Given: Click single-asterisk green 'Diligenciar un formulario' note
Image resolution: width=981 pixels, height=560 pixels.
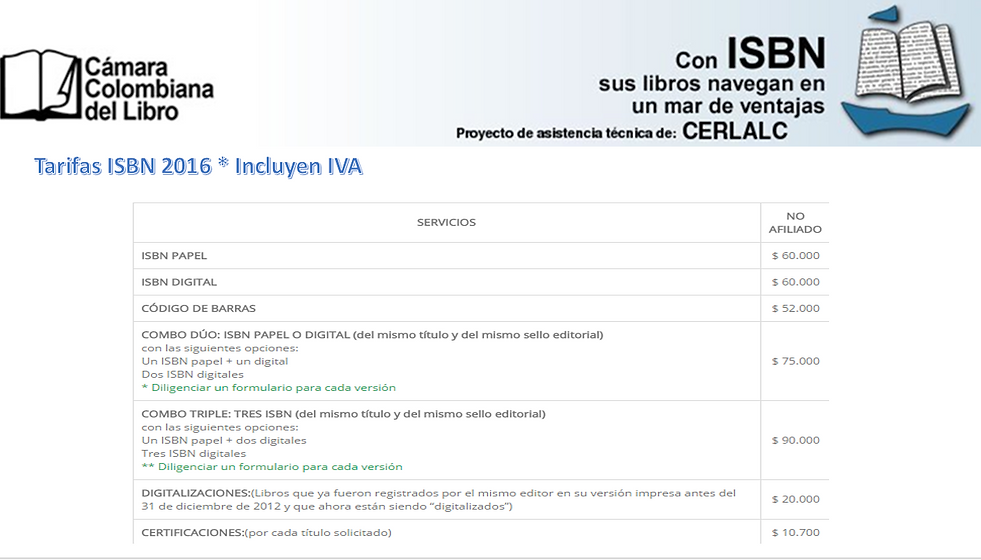Looking at the screenshot, I should pyautogui.click(x=268, y=387).
